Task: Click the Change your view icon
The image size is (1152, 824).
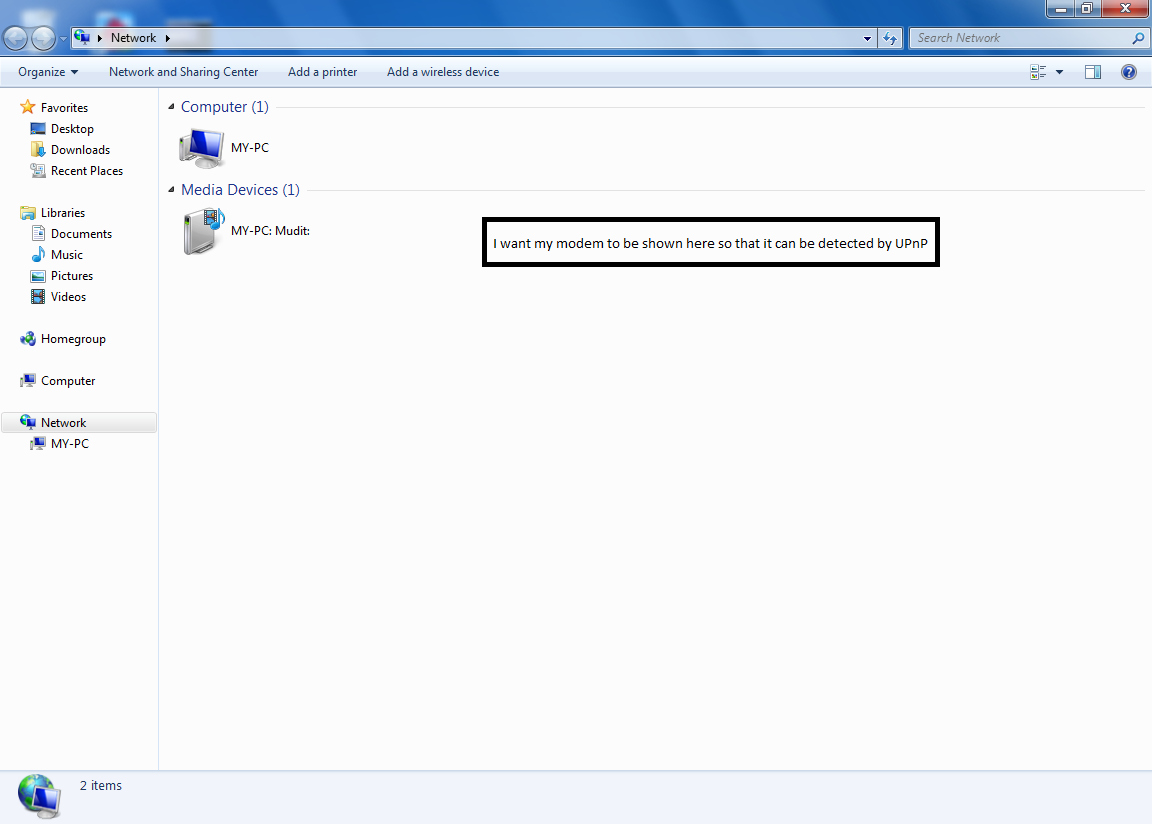Action: 1038,72
